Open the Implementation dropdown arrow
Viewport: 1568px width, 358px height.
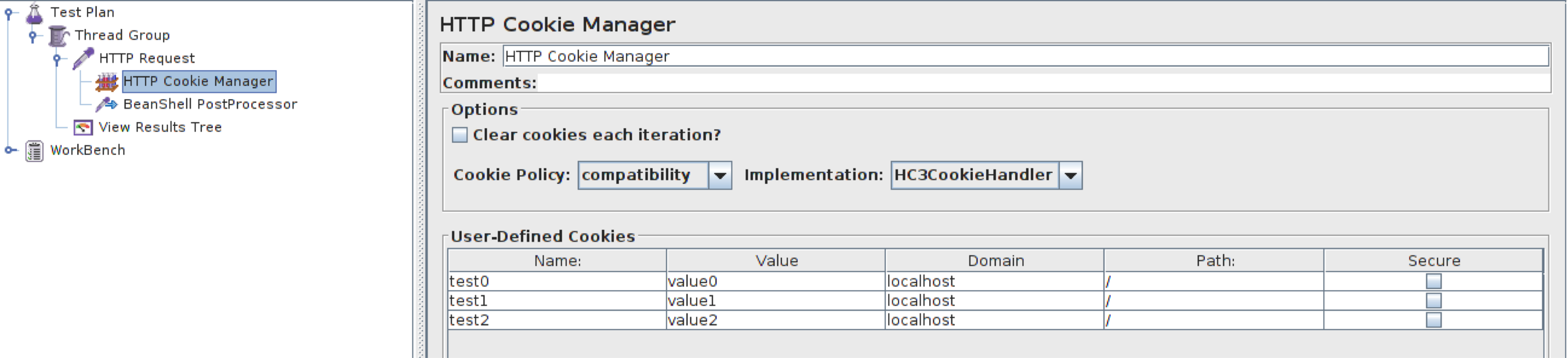click(x=1071, y=176)
